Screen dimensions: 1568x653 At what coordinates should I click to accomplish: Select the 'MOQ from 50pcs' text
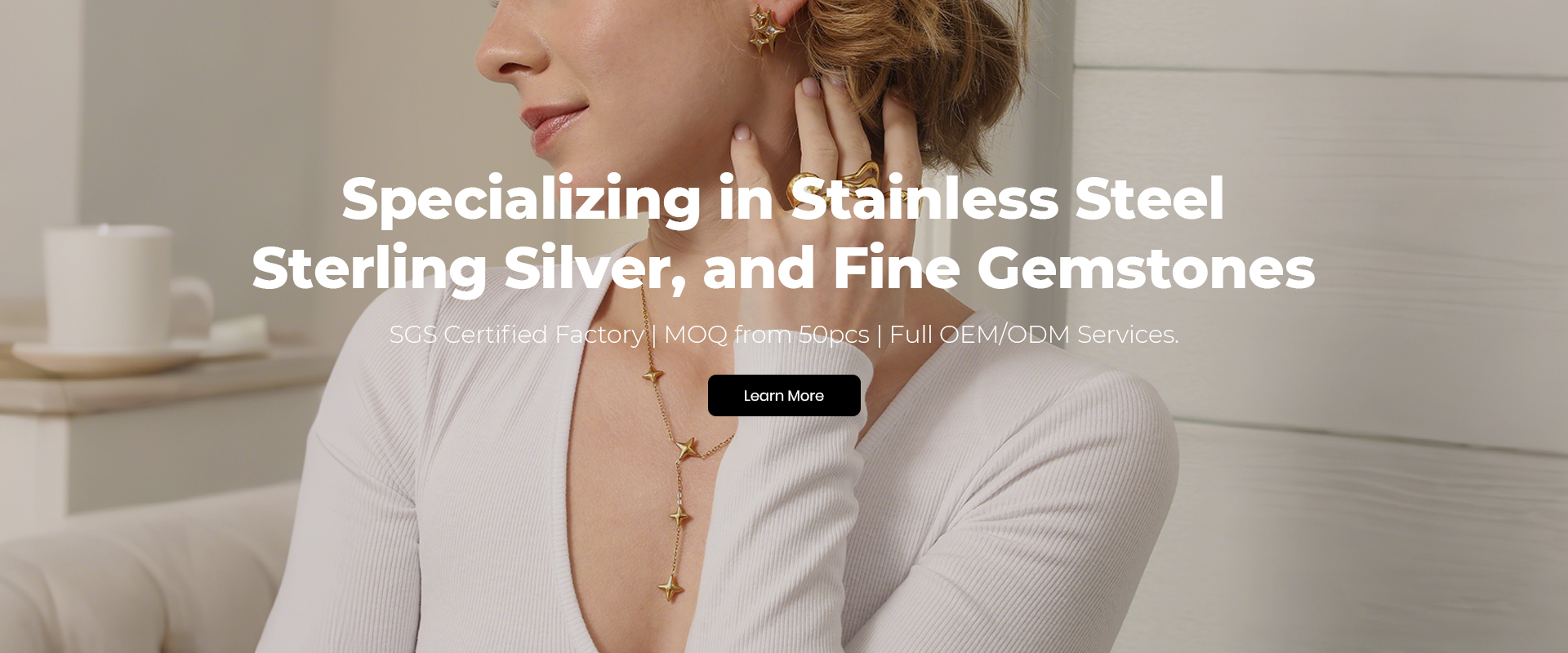pos(766,335)
